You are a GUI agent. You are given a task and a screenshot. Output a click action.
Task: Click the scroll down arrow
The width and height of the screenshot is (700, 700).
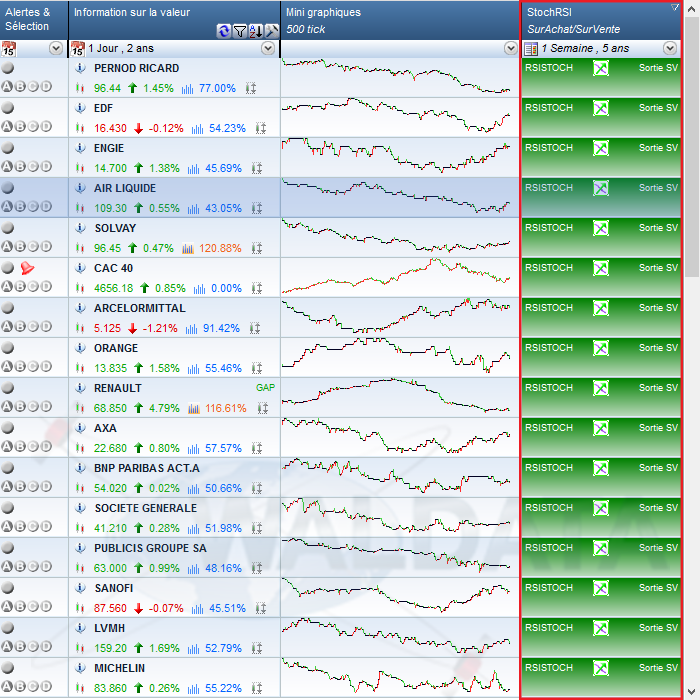[x=692, y=692]
